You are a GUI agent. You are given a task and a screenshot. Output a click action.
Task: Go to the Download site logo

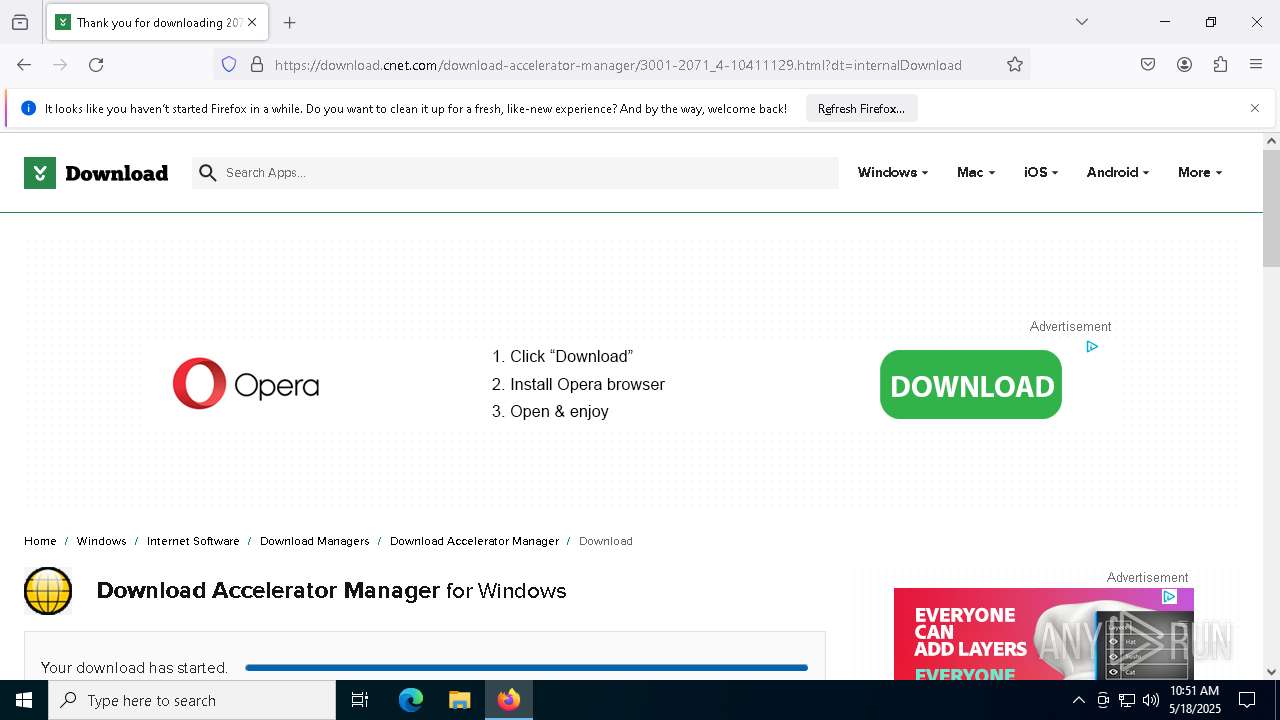coord(96,173)
